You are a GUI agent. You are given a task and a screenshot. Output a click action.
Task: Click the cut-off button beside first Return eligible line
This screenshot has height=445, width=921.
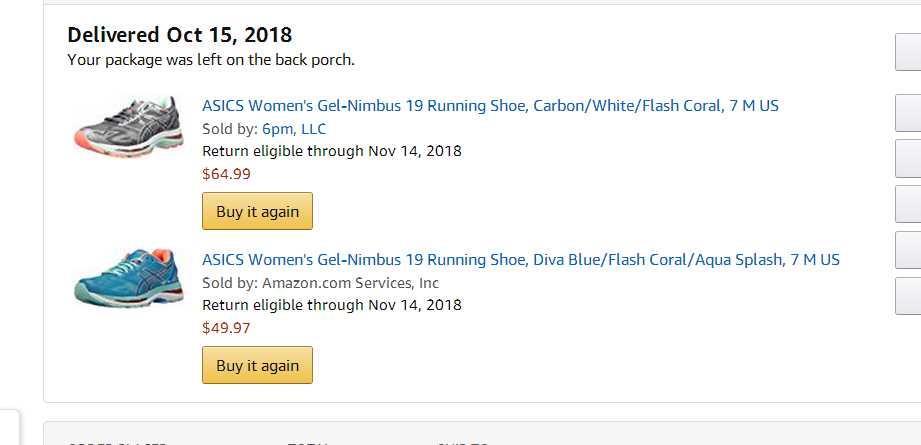[x=908, y=159]
